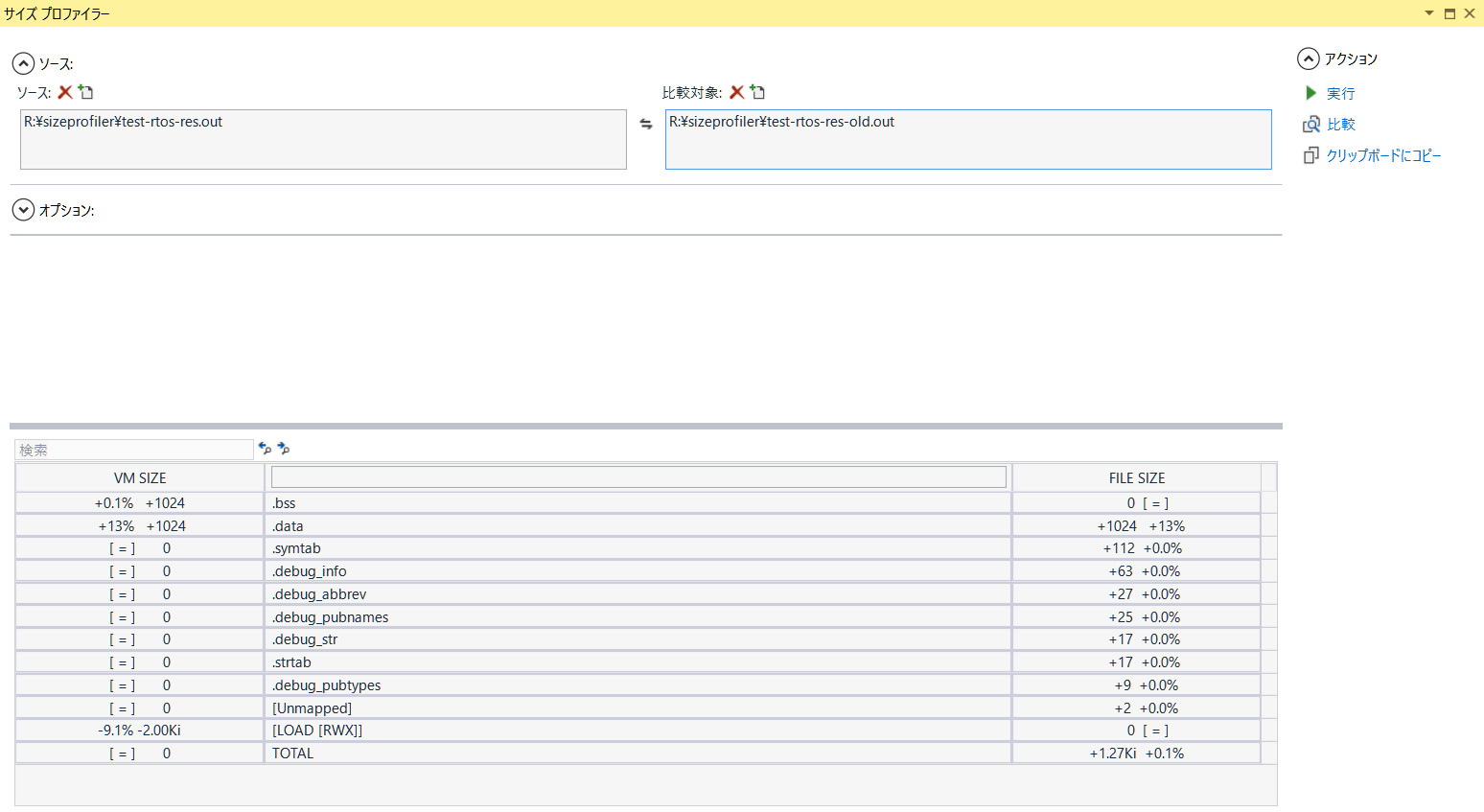This screenshot has height=812, width=1484.
Task: Remove the source file with red X
Action: point(65,92)
